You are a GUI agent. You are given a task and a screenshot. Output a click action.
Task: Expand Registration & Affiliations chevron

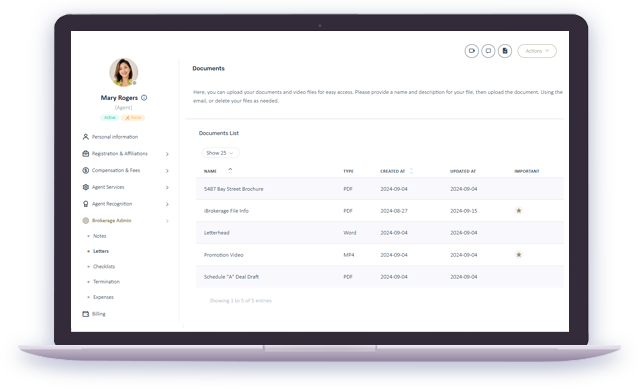click(x=167, y=154)
